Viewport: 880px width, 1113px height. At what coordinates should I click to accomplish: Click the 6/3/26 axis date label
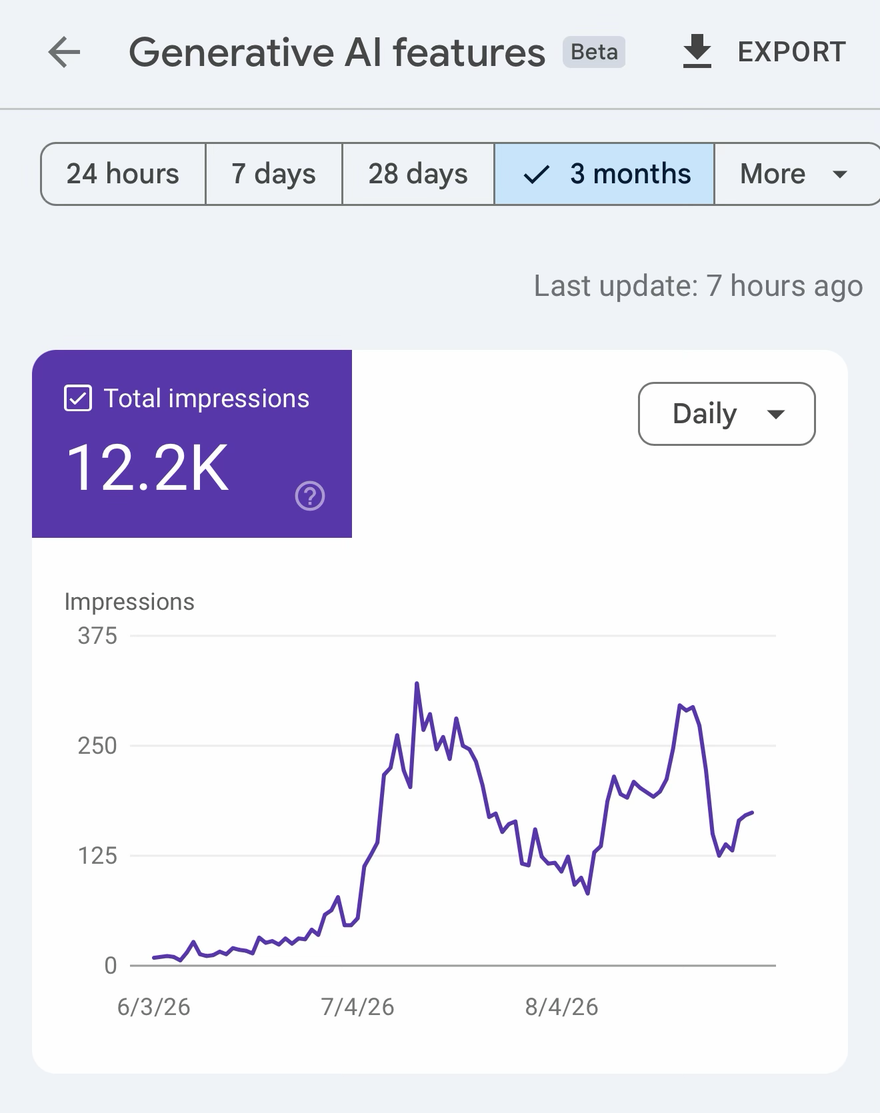(x=153, y=1007)
